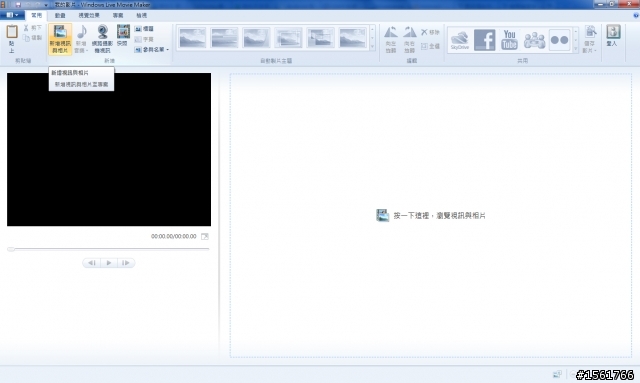640x383 pixels.
Task: Click the full-screen preview icon beside the timecode
Action: coord(205,236)
